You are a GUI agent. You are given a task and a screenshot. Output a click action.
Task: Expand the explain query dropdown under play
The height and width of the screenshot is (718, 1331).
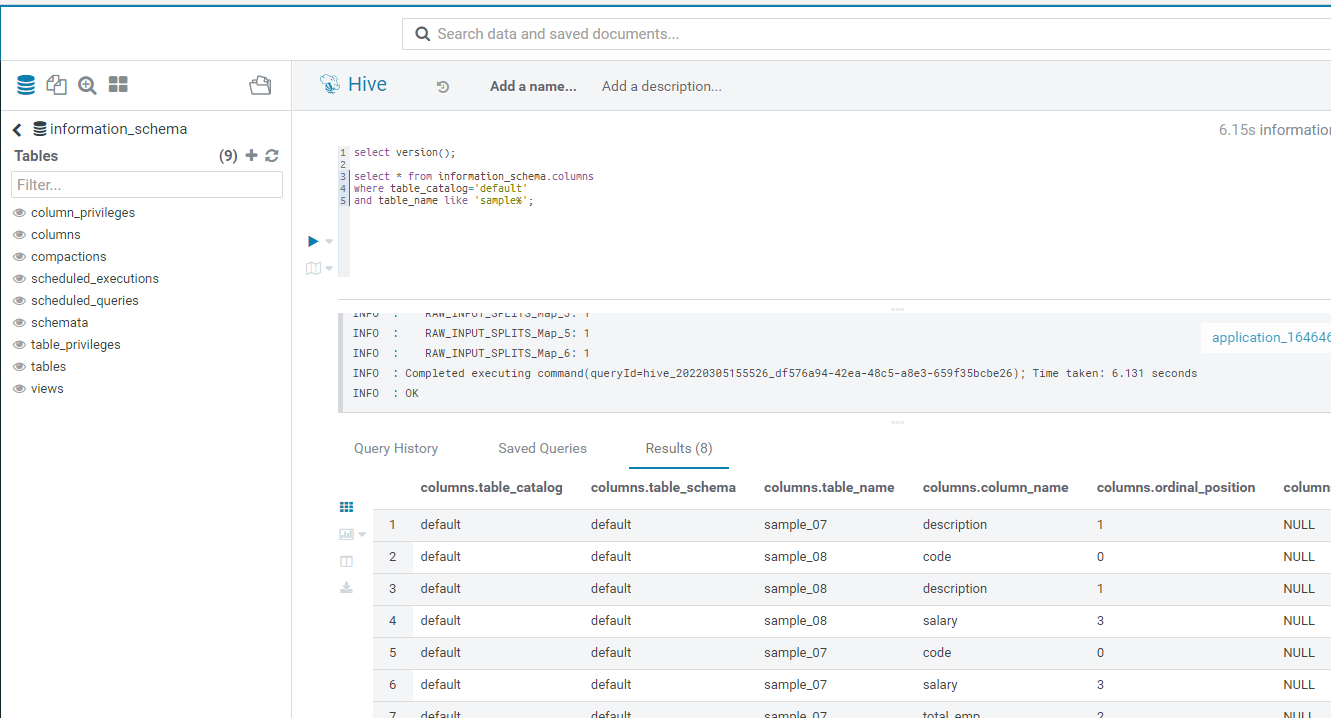(330, 268)
